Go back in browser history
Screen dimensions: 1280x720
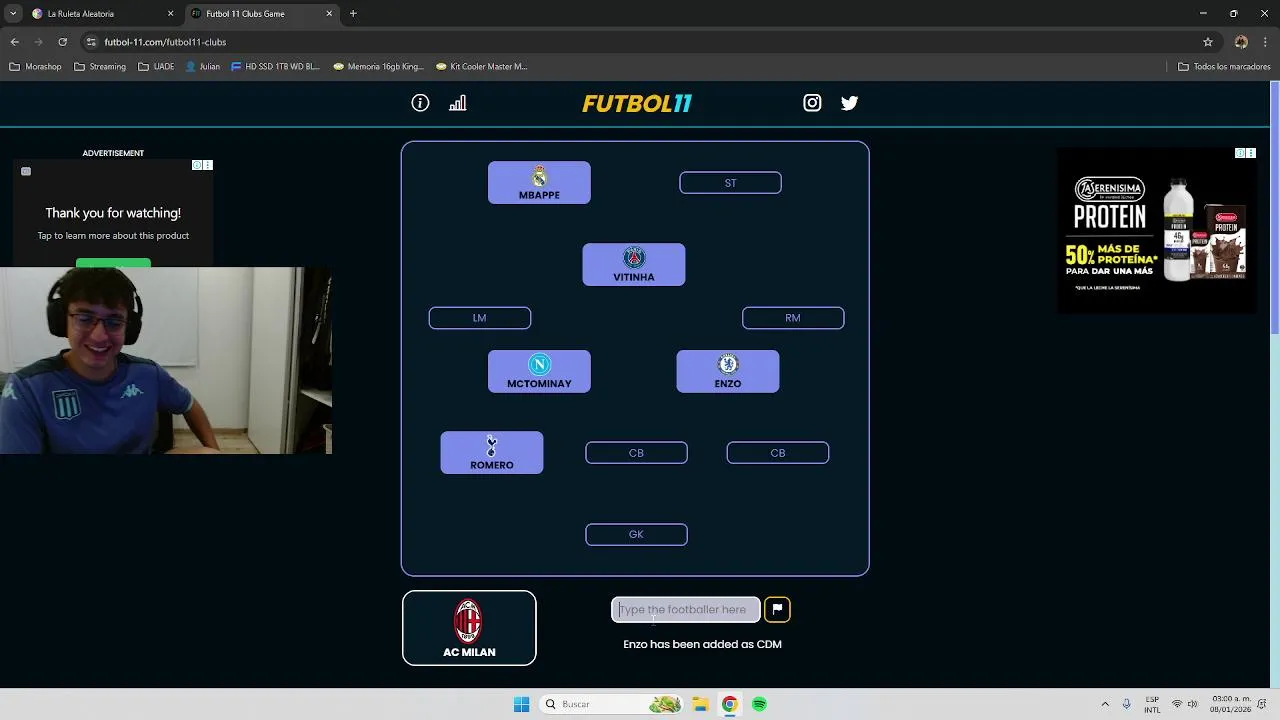[15, 42]
